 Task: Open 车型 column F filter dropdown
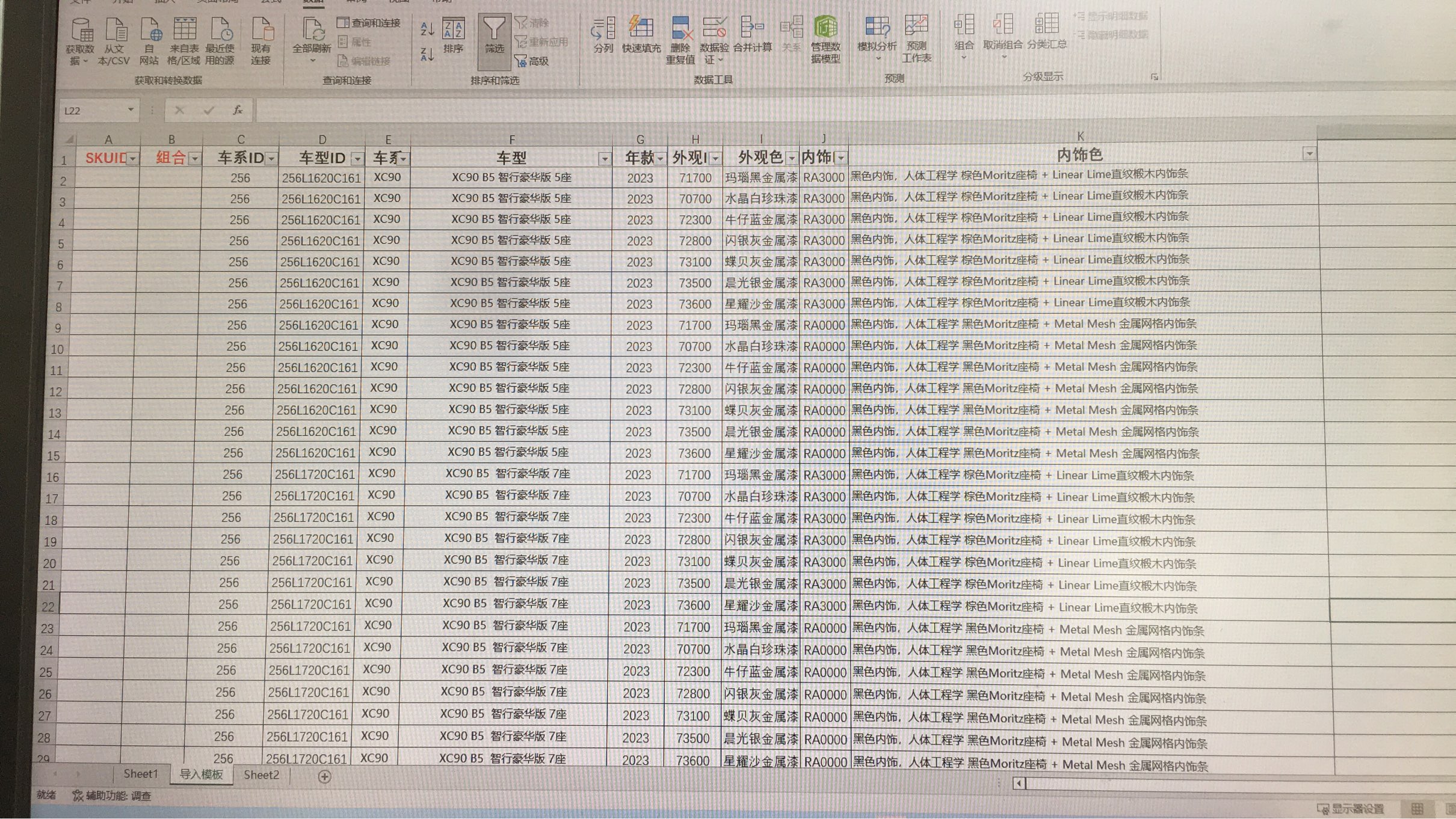click(x=604, y=159)
